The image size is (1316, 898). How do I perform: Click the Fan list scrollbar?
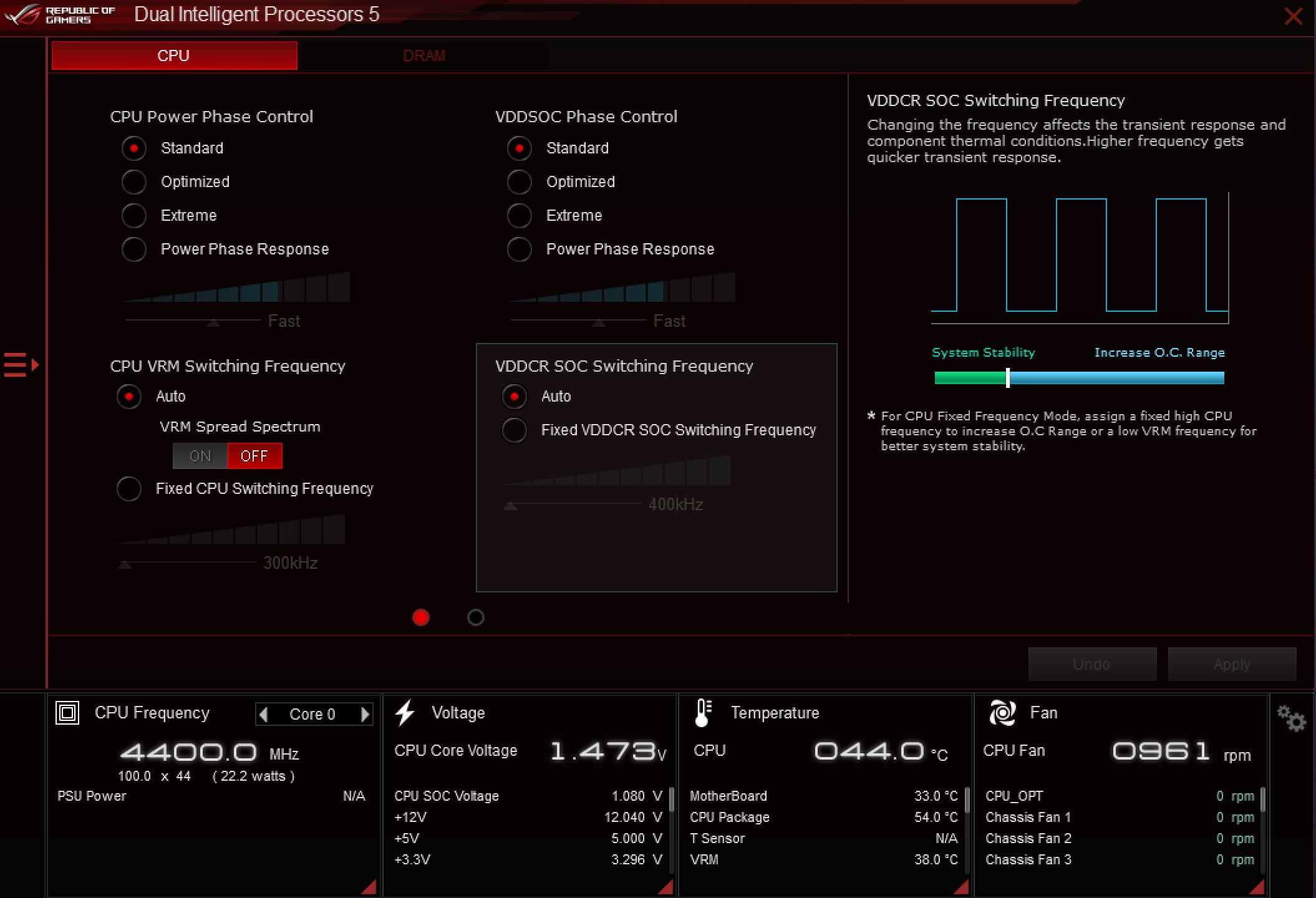1263,799
